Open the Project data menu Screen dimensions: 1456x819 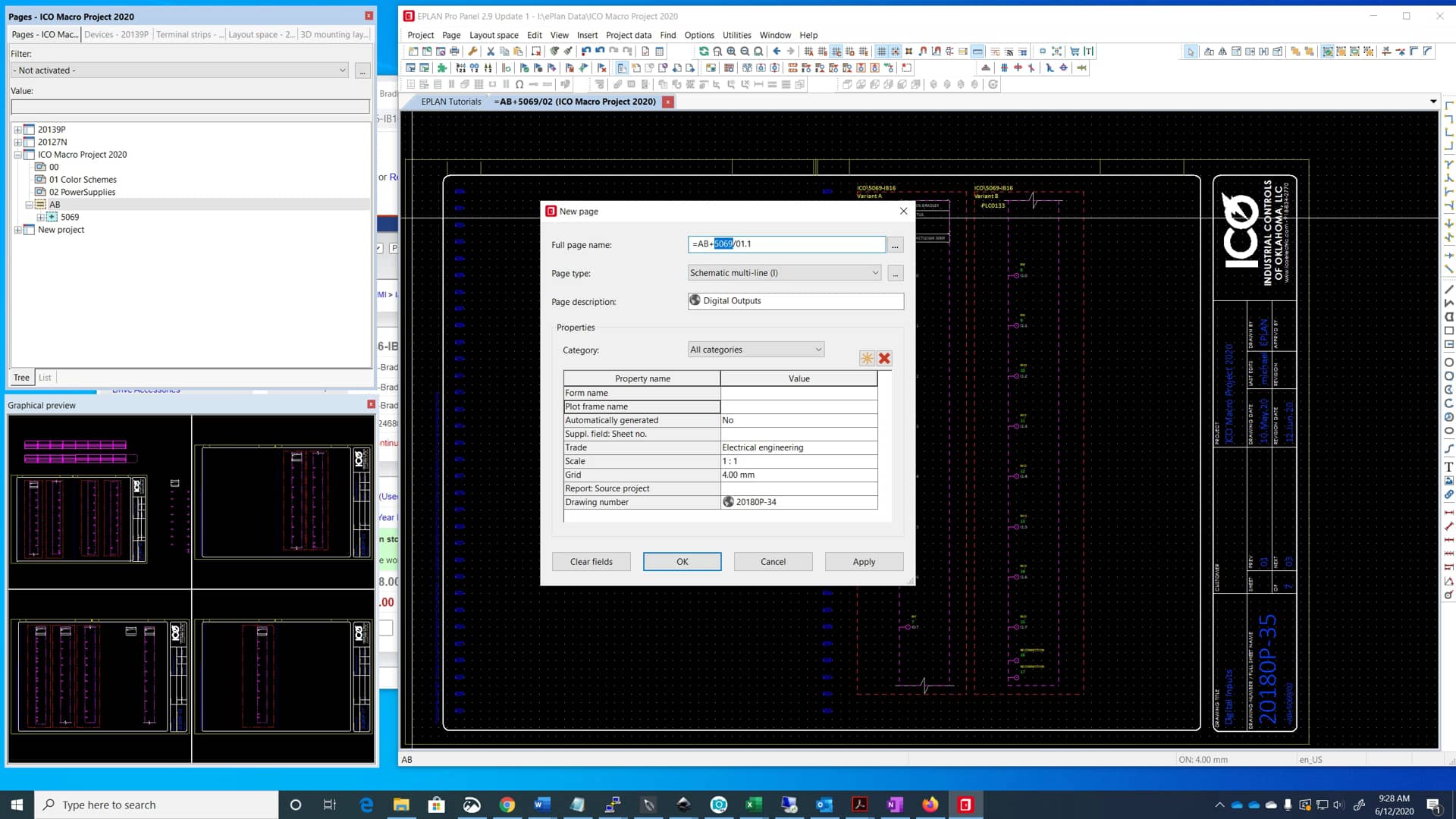[x=628, y=35]
